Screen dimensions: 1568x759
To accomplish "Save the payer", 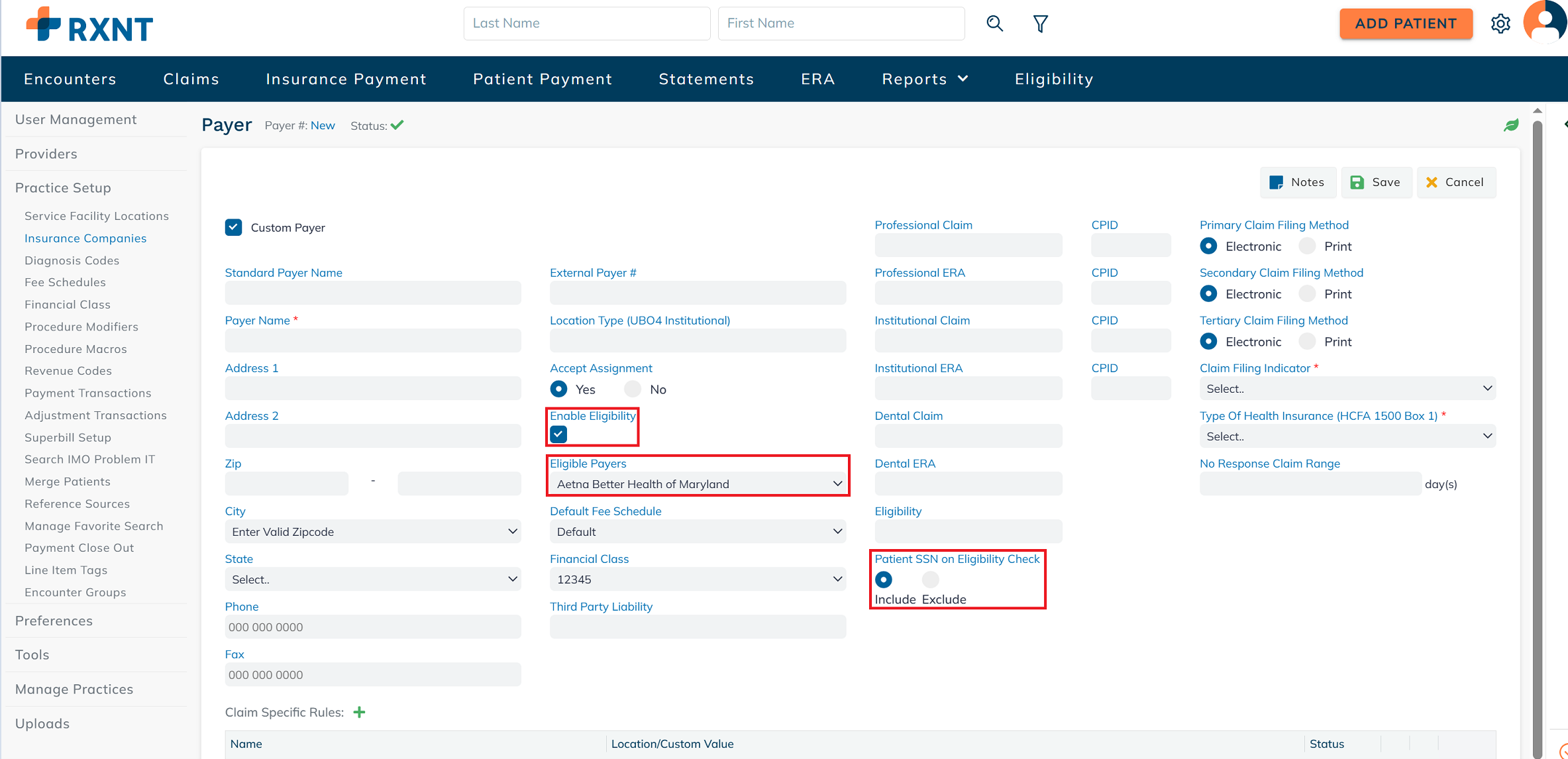I will pyautogui.click(x=1375, y=182).
